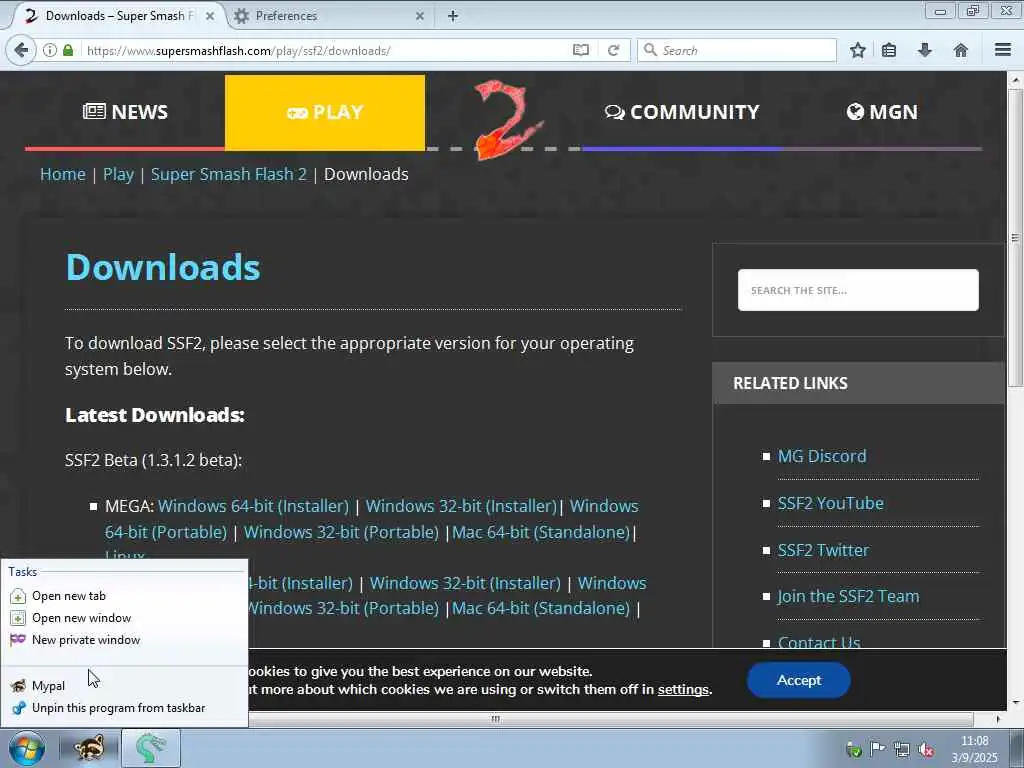
Task: Open cookie settings link in banner
Action: pos(683,690)
